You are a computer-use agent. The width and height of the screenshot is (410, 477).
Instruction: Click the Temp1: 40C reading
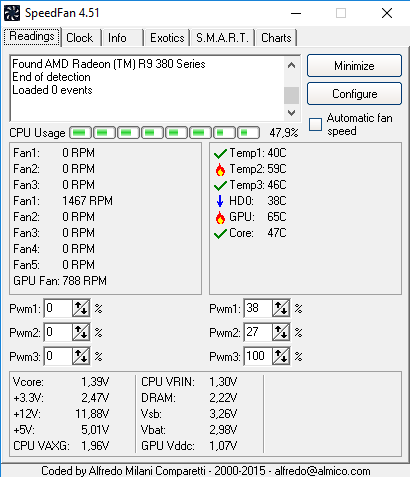coord(258,153)
